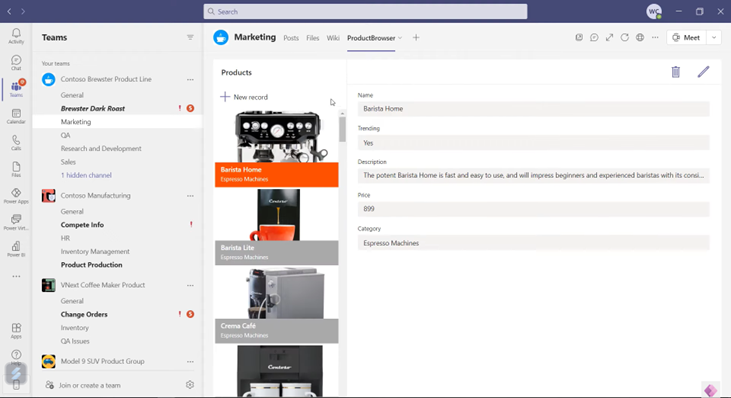731x398 pixels.
Task: Select the Crema Café product card
Action: pos(276,305)
